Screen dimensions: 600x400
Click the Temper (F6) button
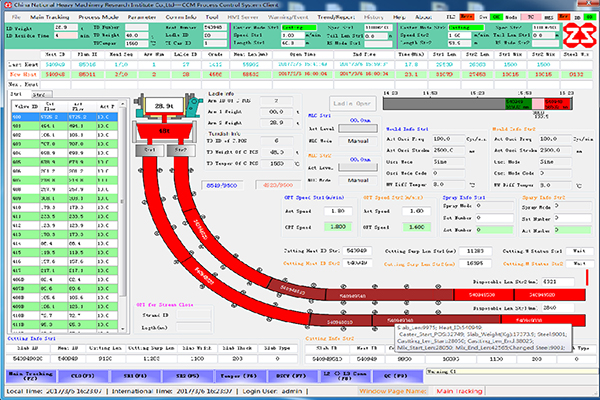click(x=241, y=376)
